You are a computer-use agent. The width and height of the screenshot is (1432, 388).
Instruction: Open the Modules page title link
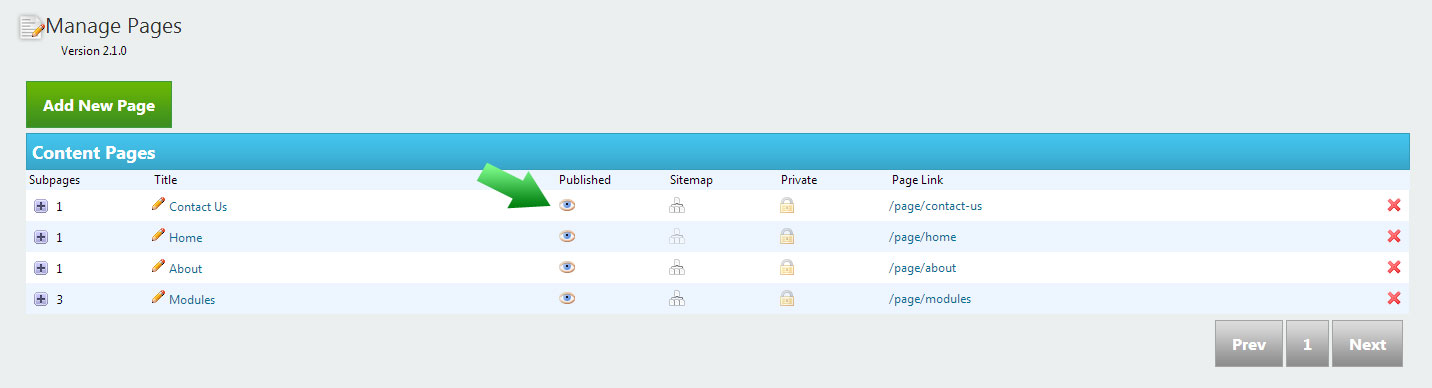(192, 300)
